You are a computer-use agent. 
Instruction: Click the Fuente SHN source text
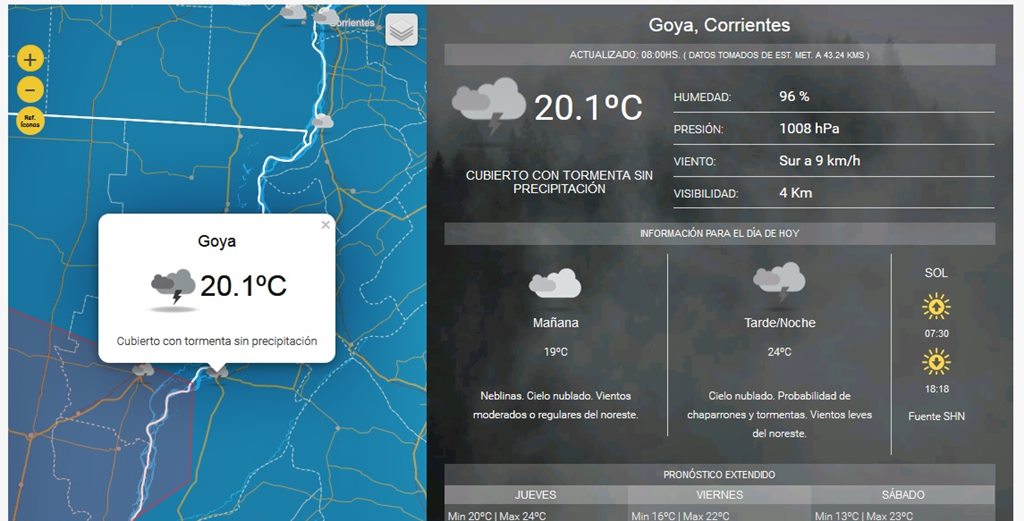(936, 416)
